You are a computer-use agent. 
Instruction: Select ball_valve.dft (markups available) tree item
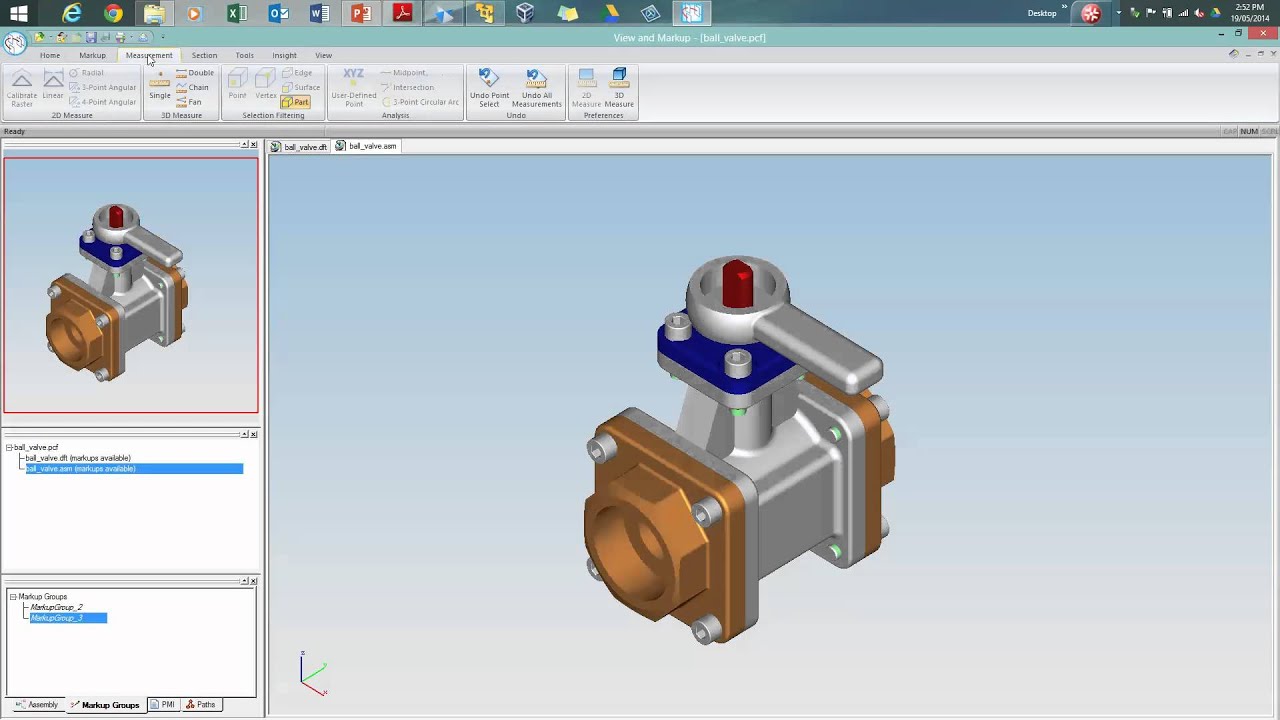(x=78, y=458)
